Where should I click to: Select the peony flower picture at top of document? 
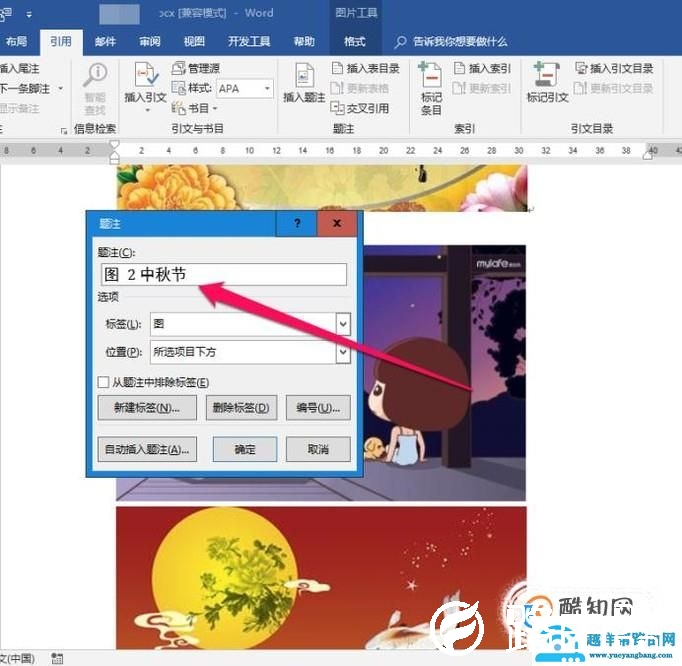click(x=322, y=188)
